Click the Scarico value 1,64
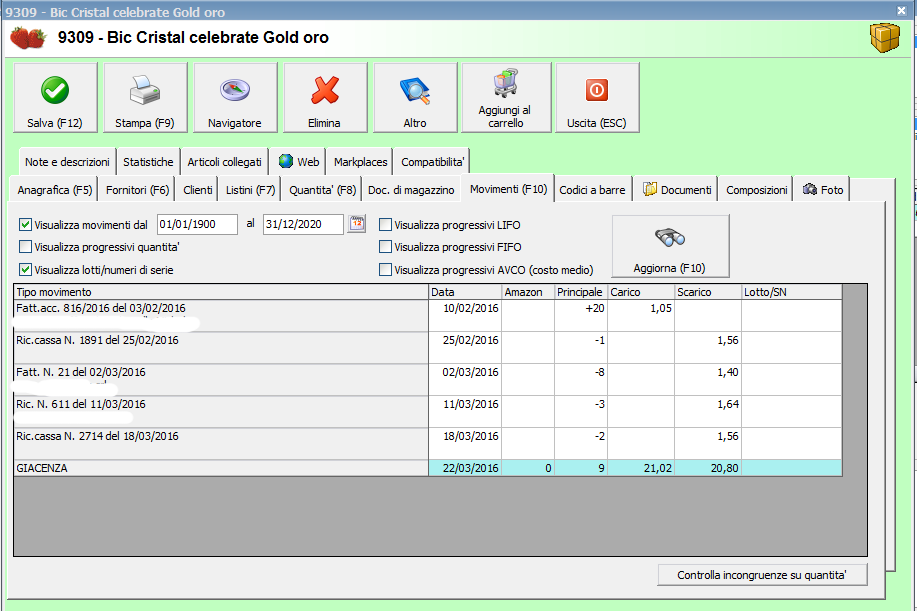 (x=708, y=412)
